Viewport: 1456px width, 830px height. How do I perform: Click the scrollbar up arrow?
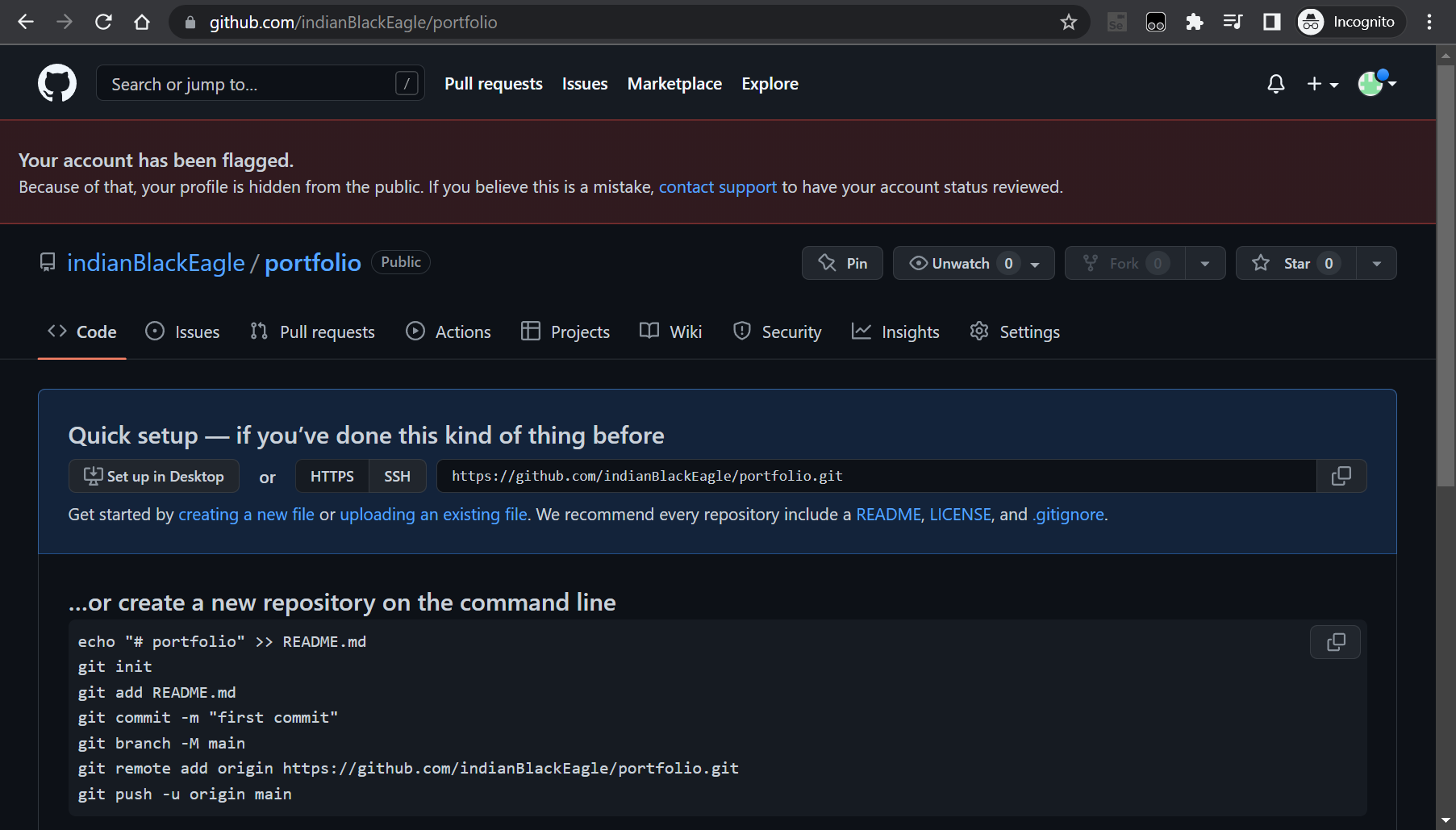[x=1446, y=56]
